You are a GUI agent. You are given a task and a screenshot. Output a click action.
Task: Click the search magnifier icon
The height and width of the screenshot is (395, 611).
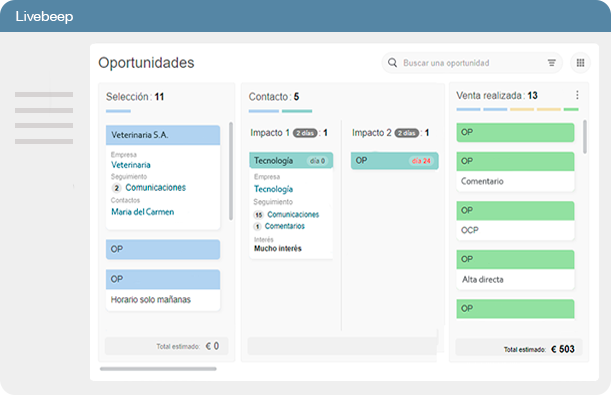tap(392, 63)
